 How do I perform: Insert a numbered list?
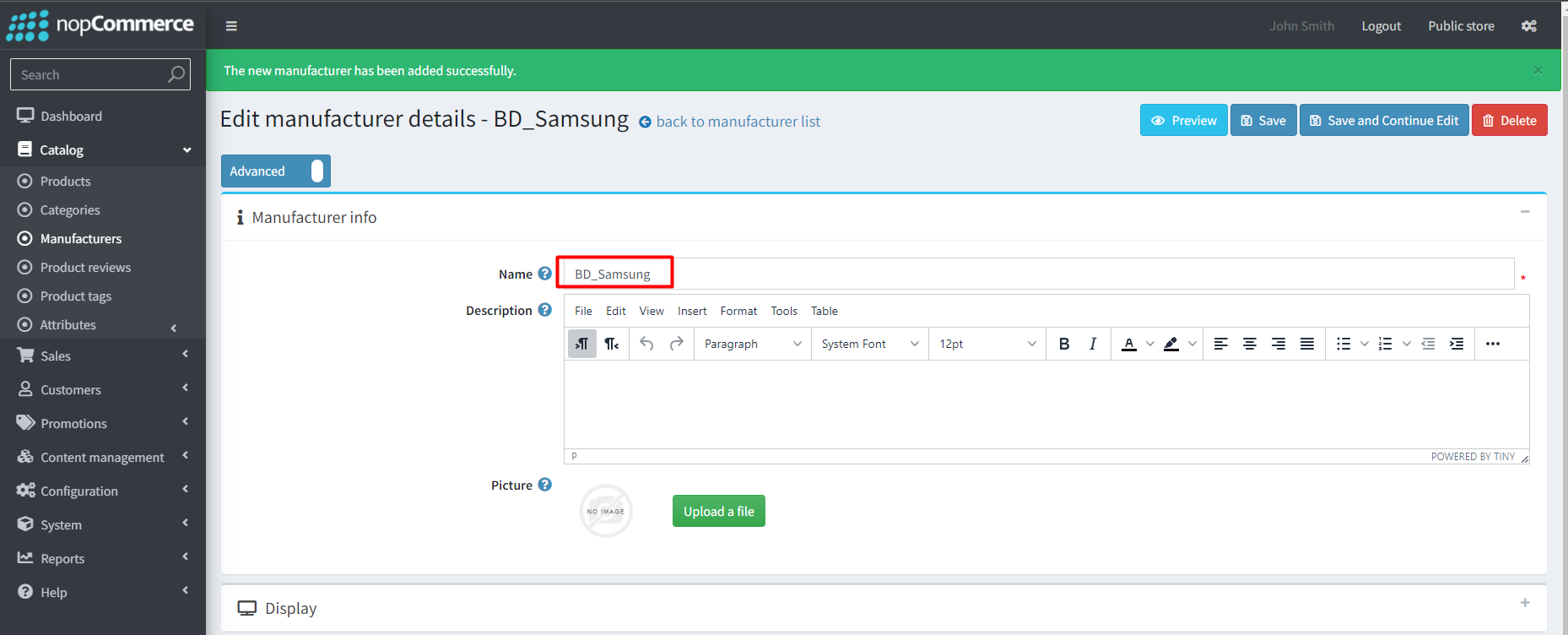[1386, 344]
